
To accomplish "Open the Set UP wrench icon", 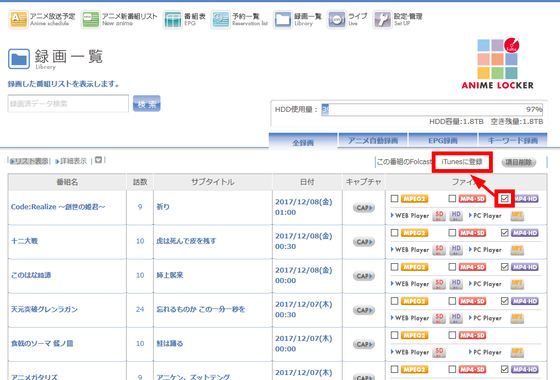I will (x=382, y=19).
